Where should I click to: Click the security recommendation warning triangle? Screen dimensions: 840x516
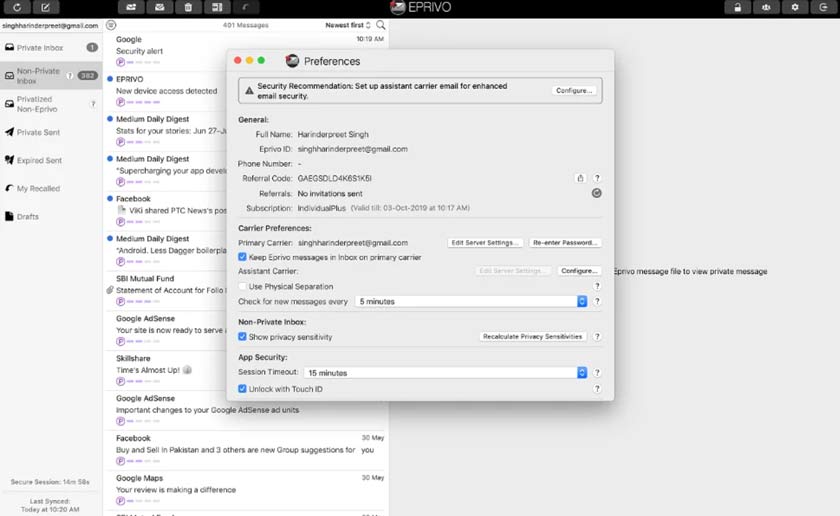(x=249, y=91)
